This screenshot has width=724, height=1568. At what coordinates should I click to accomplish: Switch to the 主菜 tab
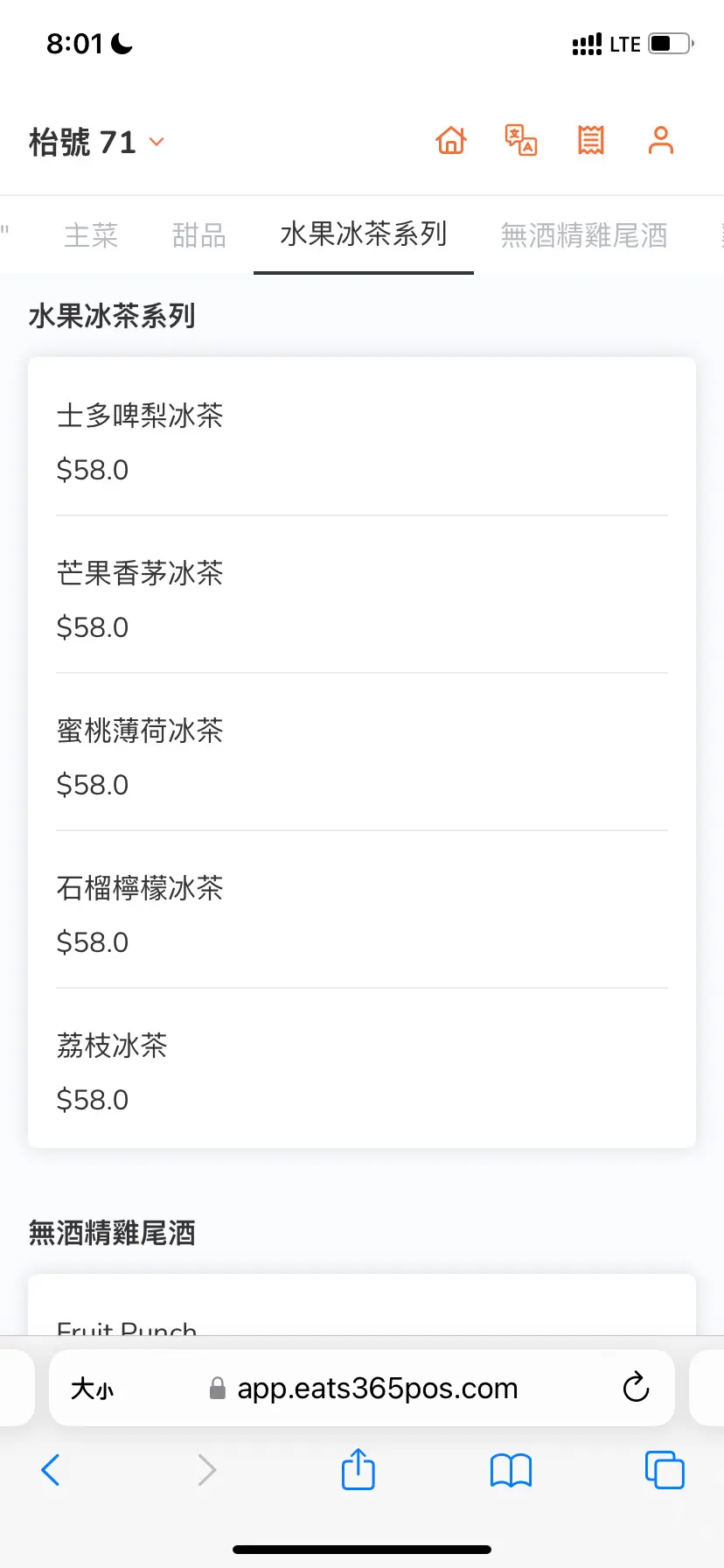point(91,235)
